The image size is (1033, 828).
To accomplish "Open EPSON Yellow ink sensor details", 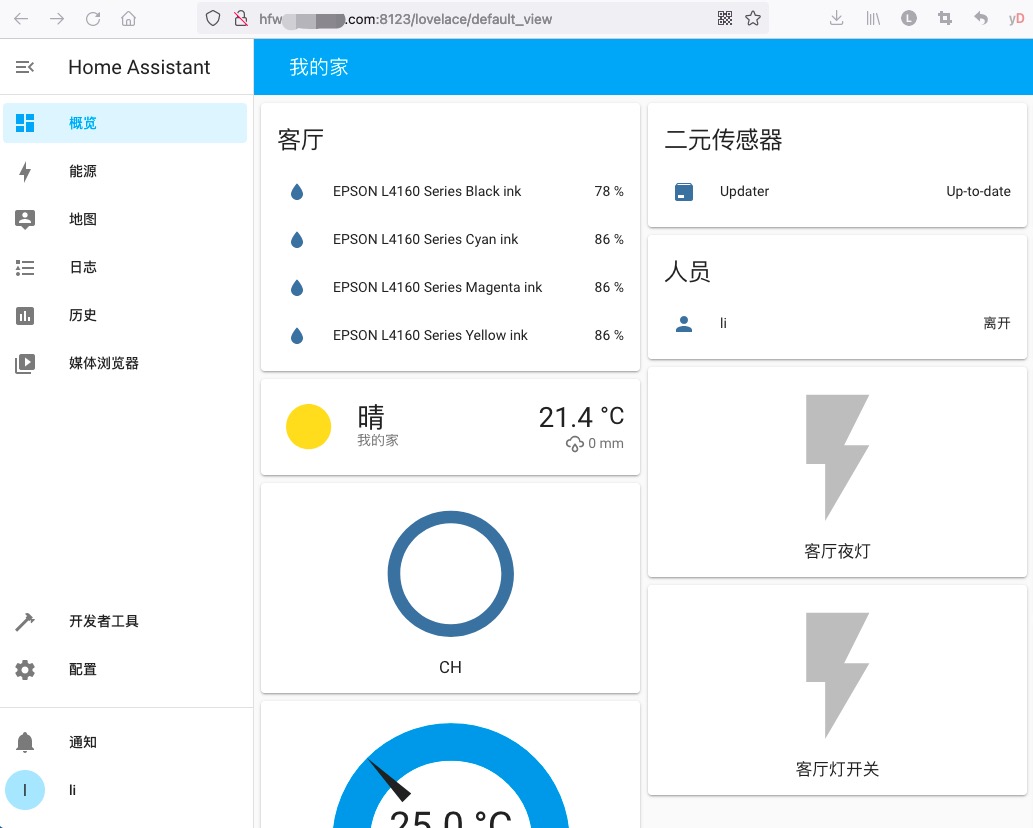I will (x=451, y=335).
